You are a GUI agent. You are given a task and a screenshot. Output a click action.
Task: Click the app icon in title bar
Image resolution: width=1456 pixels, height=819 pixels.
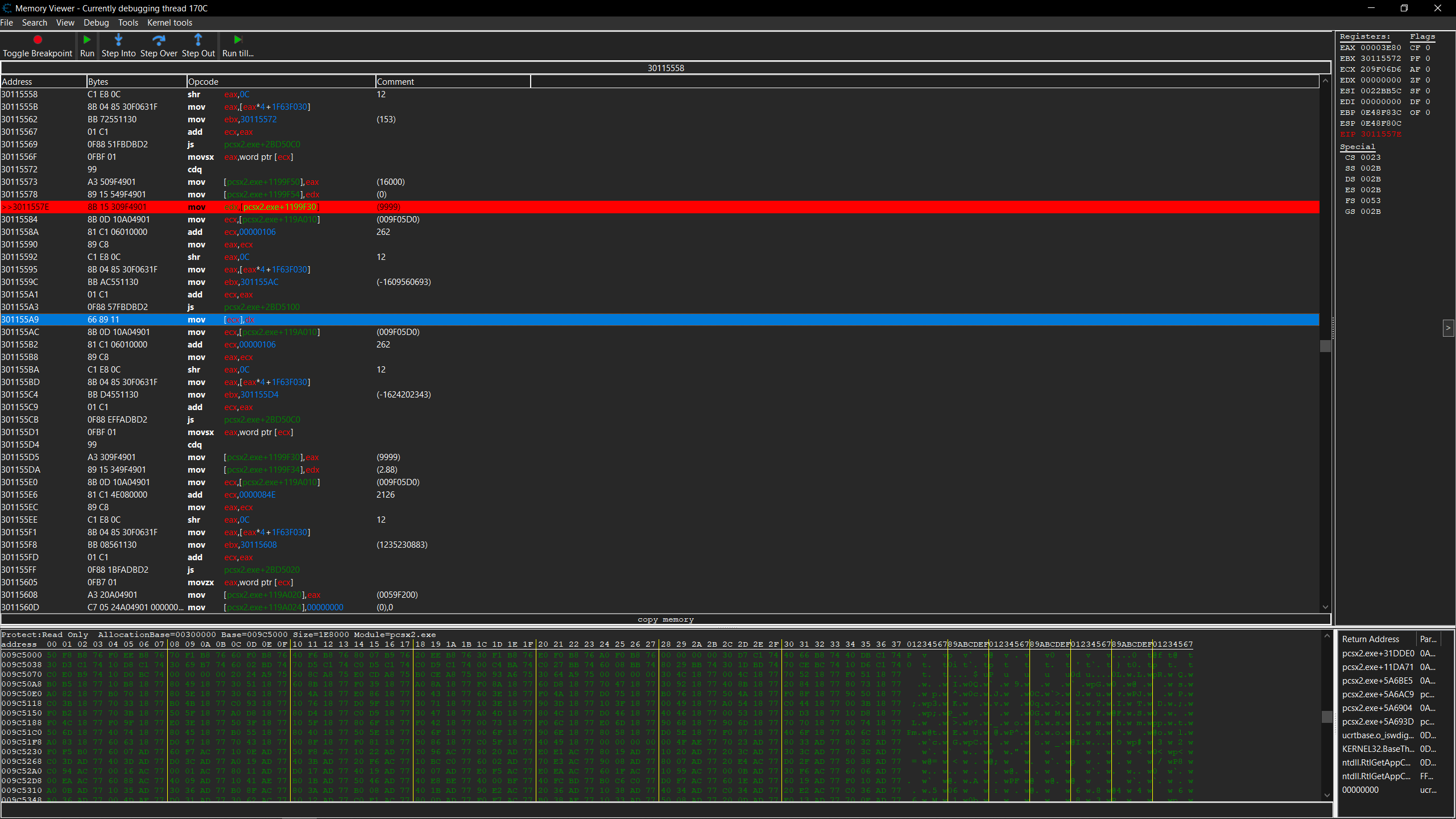(x=7, y=8)
